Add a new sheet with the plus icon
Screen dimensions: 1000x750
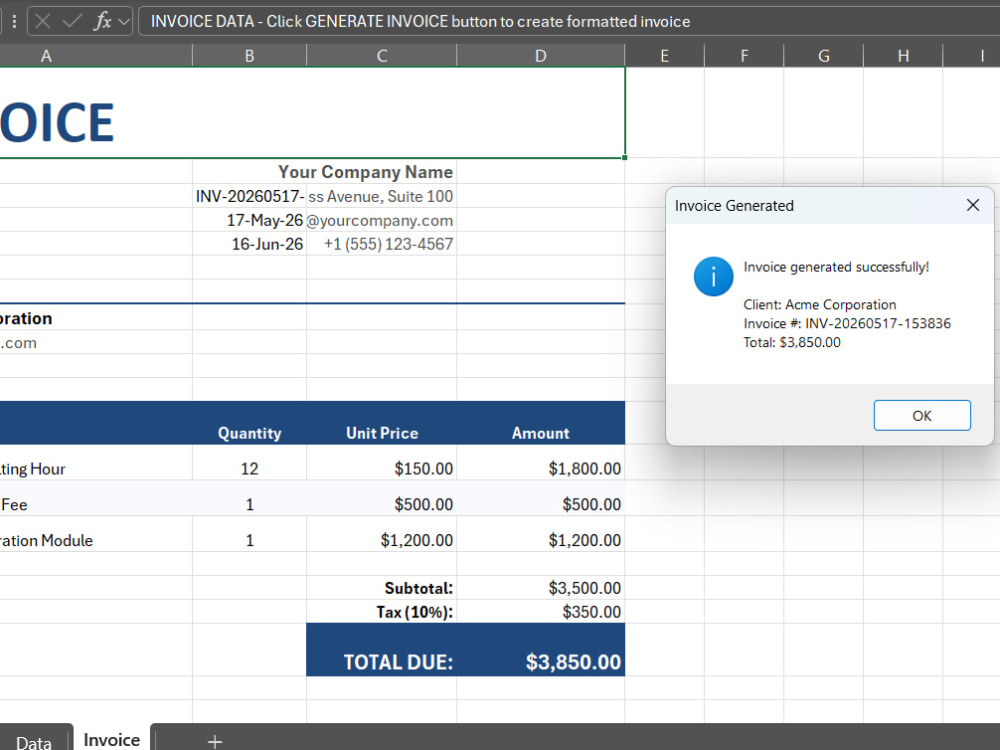215,742
